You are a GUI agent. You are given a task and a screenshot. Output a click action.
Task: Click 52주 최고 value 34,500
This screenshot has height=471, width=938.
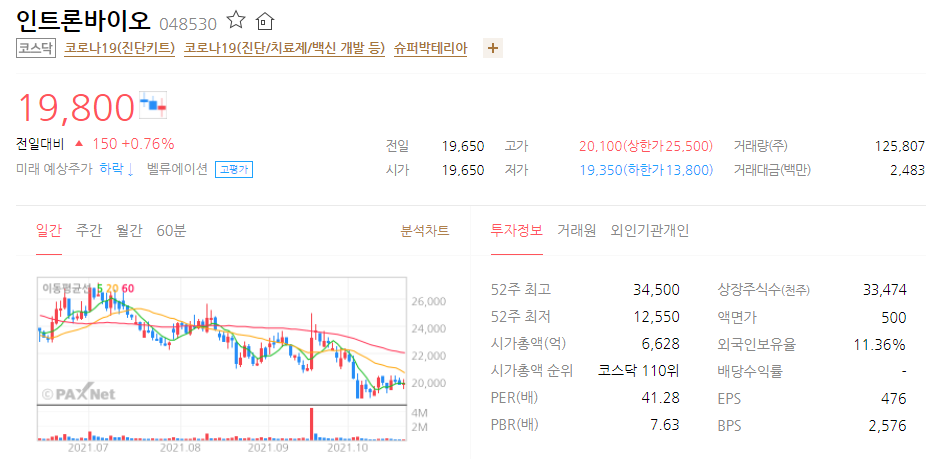point(656,290)
